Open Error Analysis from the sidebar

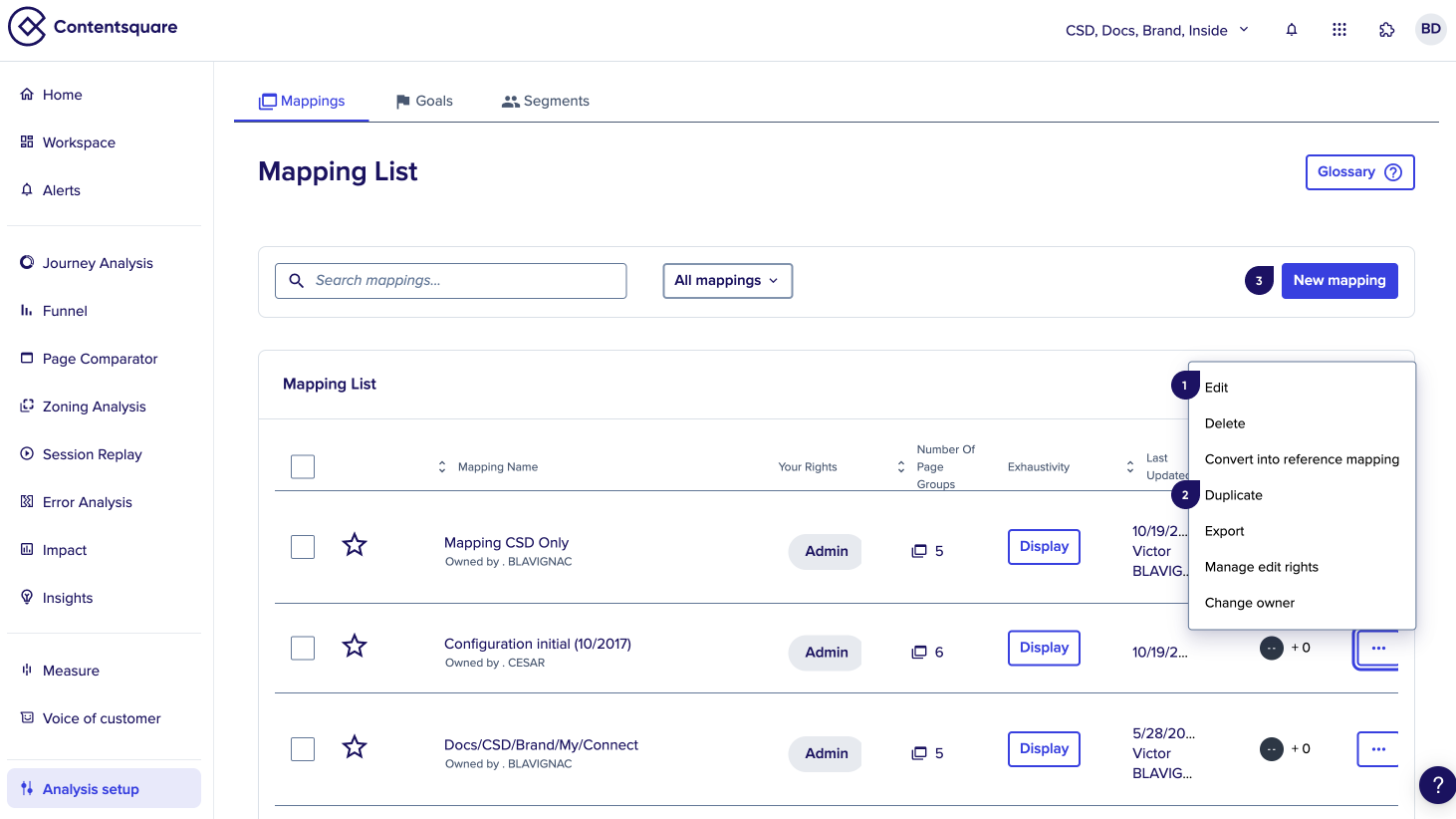click(x=88, y=501)
